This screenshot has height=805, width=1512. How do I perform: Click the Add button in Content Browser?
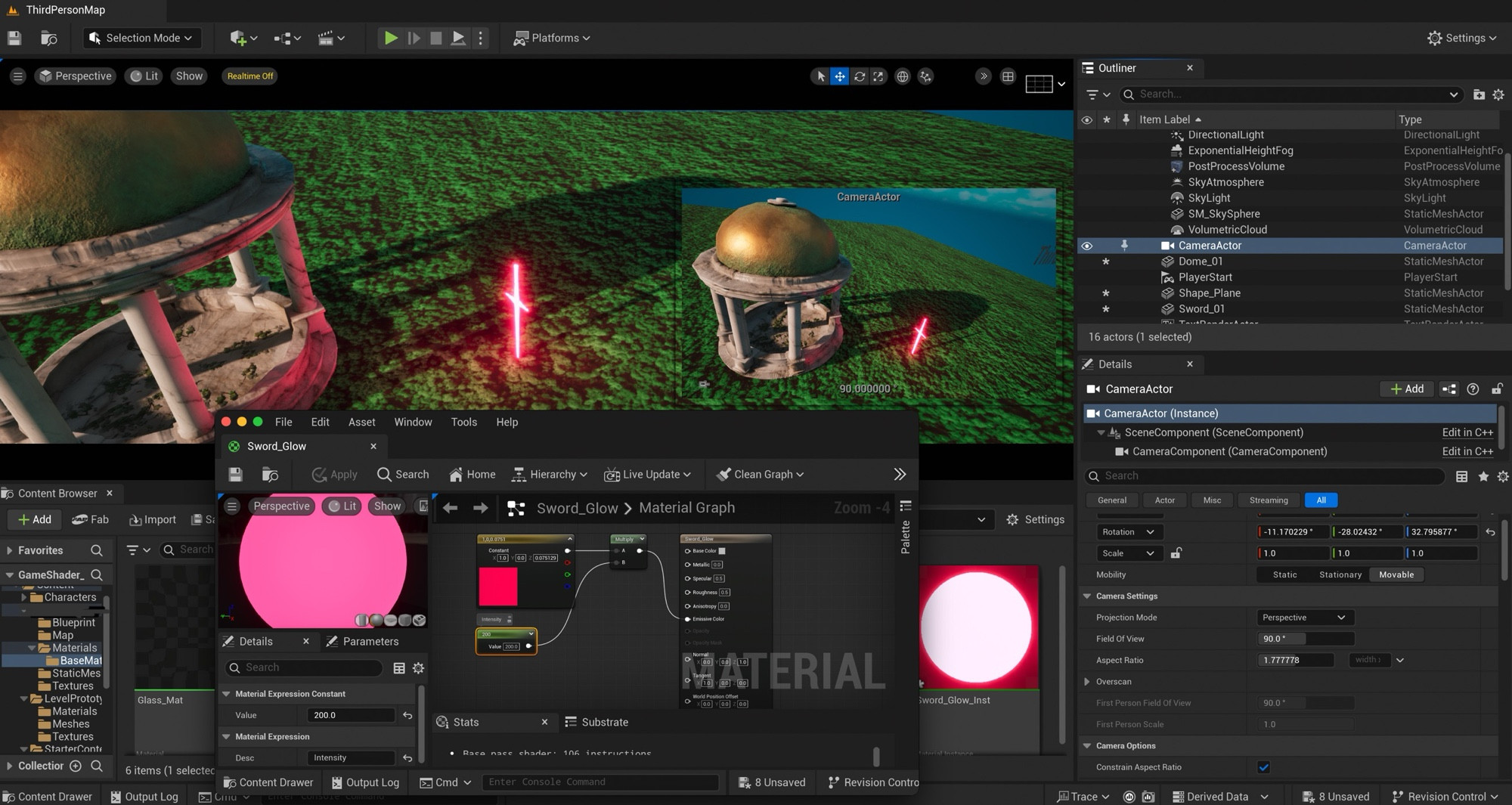pos(35,519)
